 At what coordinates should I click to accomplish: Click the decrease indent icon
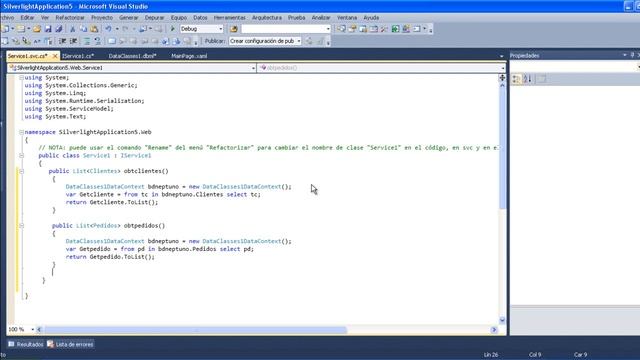(62, 41)
